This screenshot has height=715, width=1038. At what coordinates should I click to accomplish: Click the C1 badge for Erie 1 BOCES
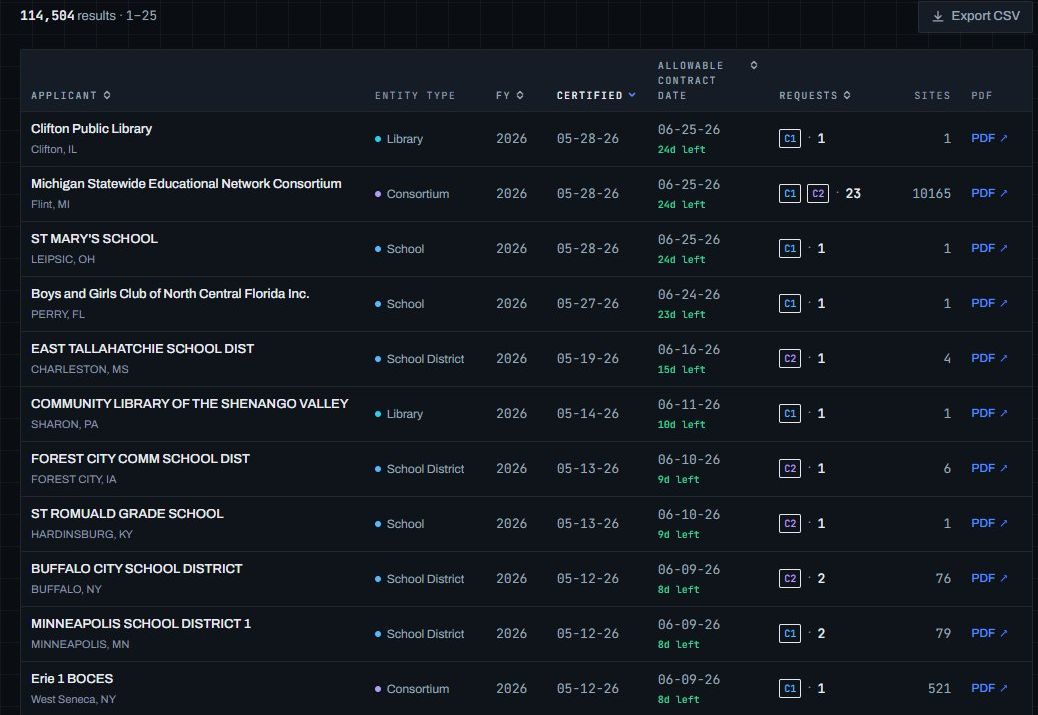point(790,688)
